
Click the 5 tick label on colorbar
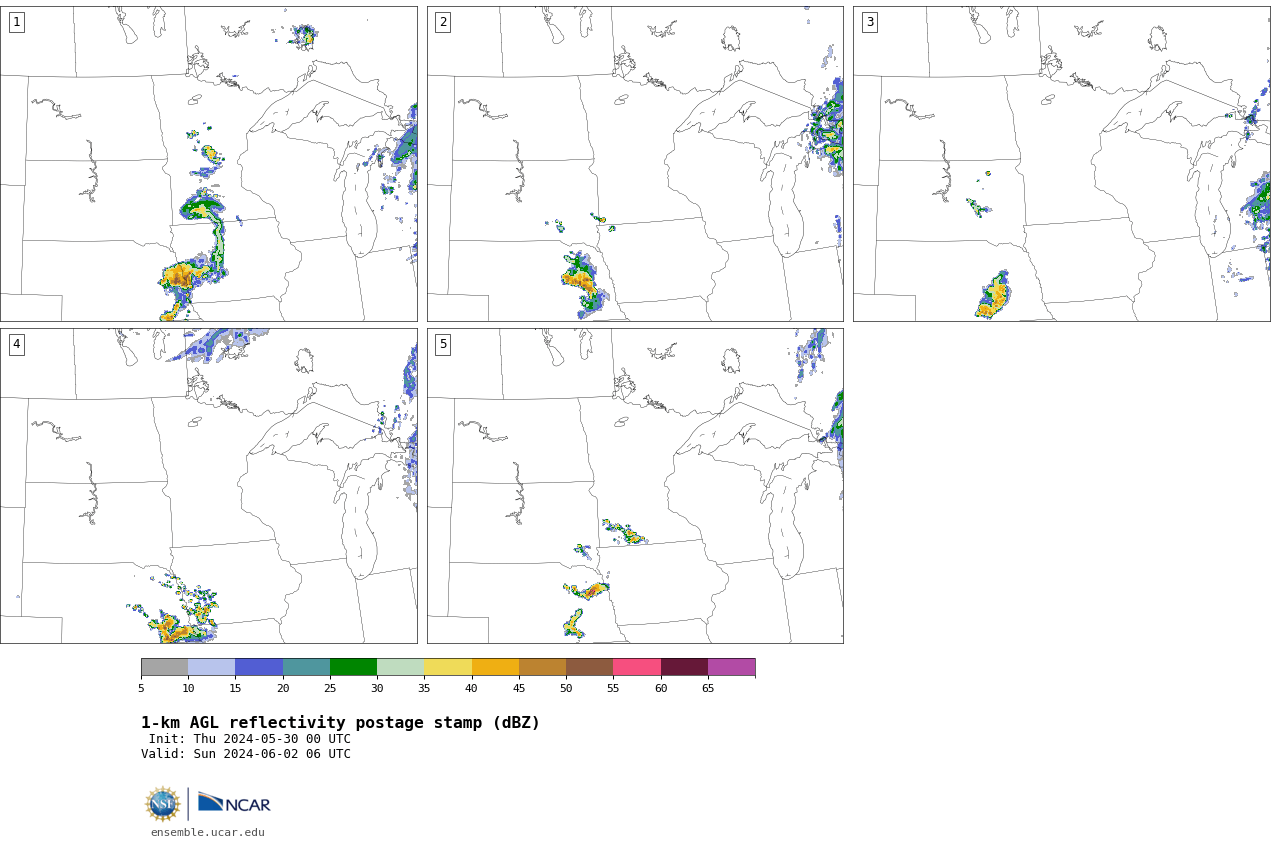(x=141, y=688)
